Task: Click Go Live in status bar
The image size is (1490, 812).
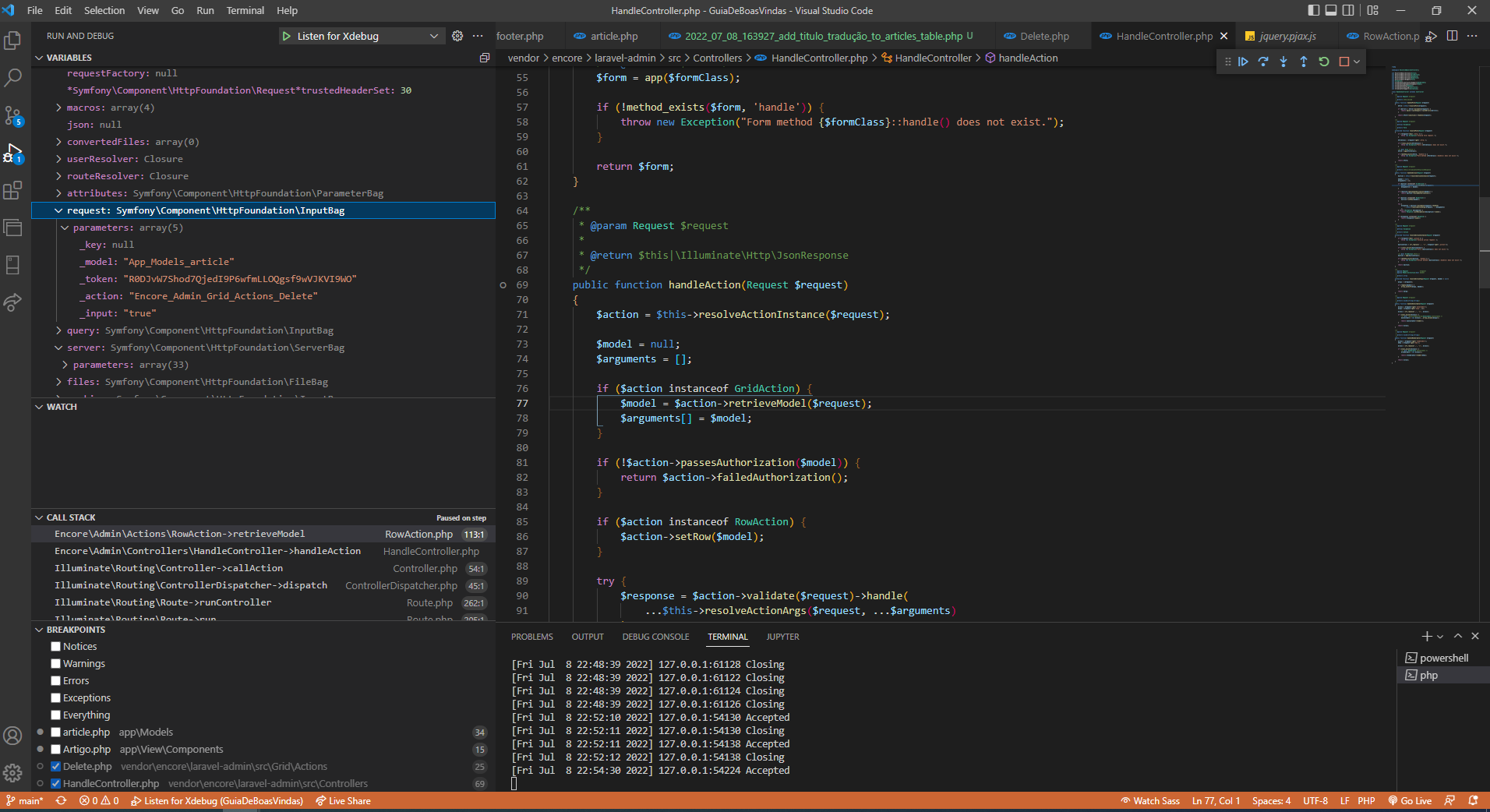Action: 1410,801
